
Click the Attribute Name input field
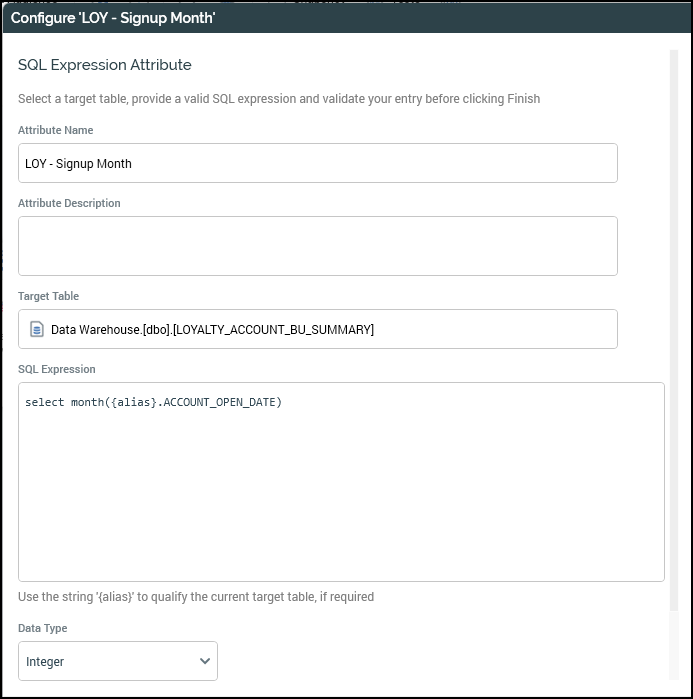(317, 163)
